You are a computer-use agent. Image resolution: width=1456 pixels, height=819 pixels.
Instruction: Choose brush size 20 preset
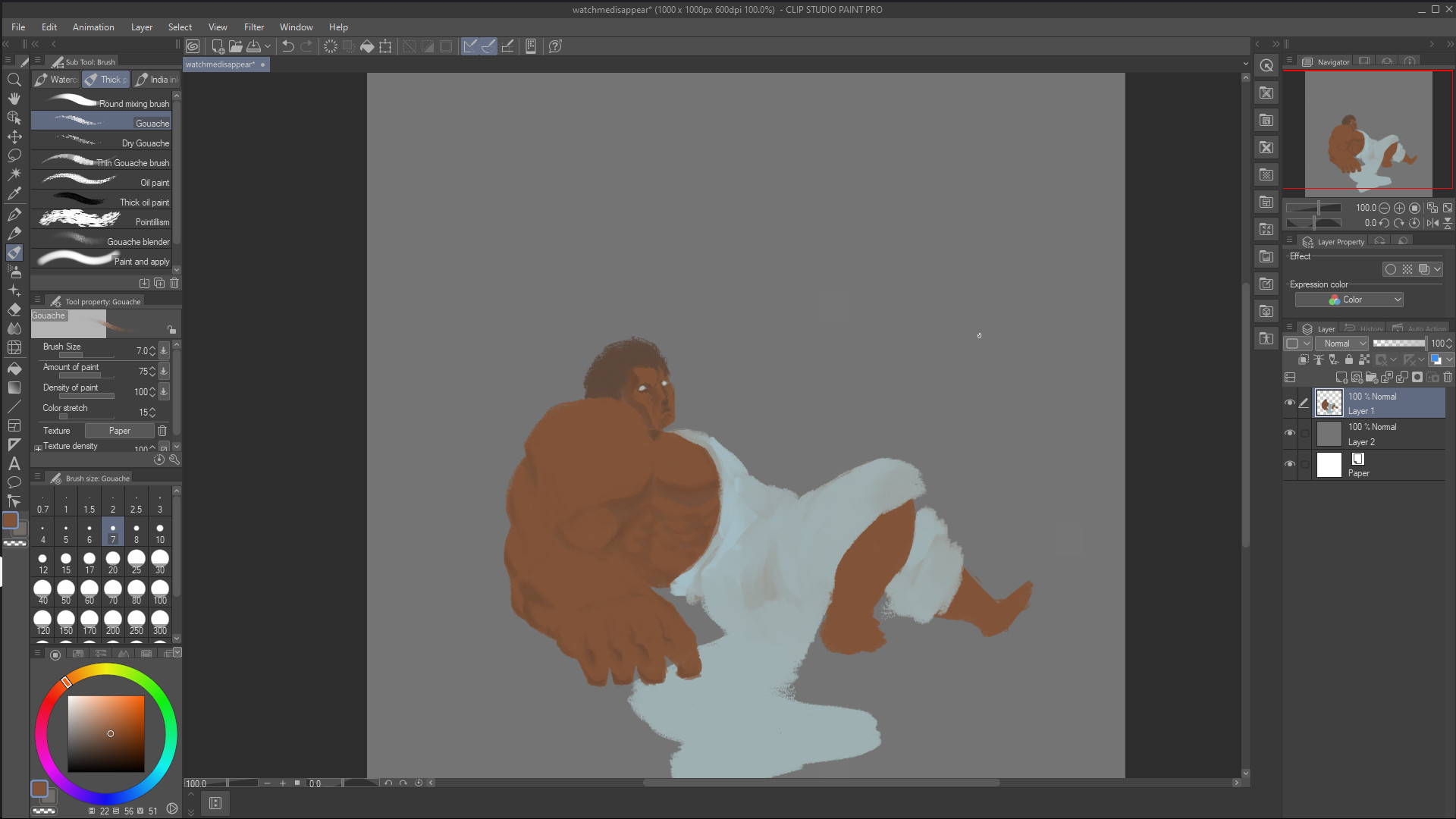[x=113, y=563]
